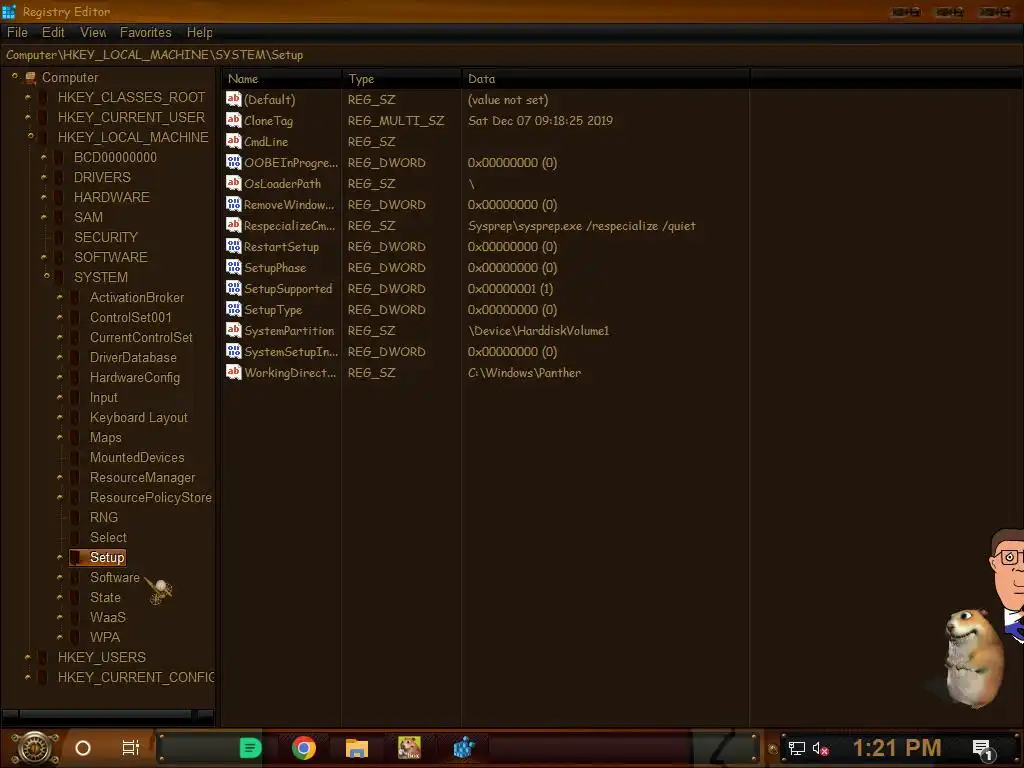Click the data 'Sysprep\sysprep.exe /respecialize /quiet'
The height and width of the screenshot is (768, 1024).
581,225
